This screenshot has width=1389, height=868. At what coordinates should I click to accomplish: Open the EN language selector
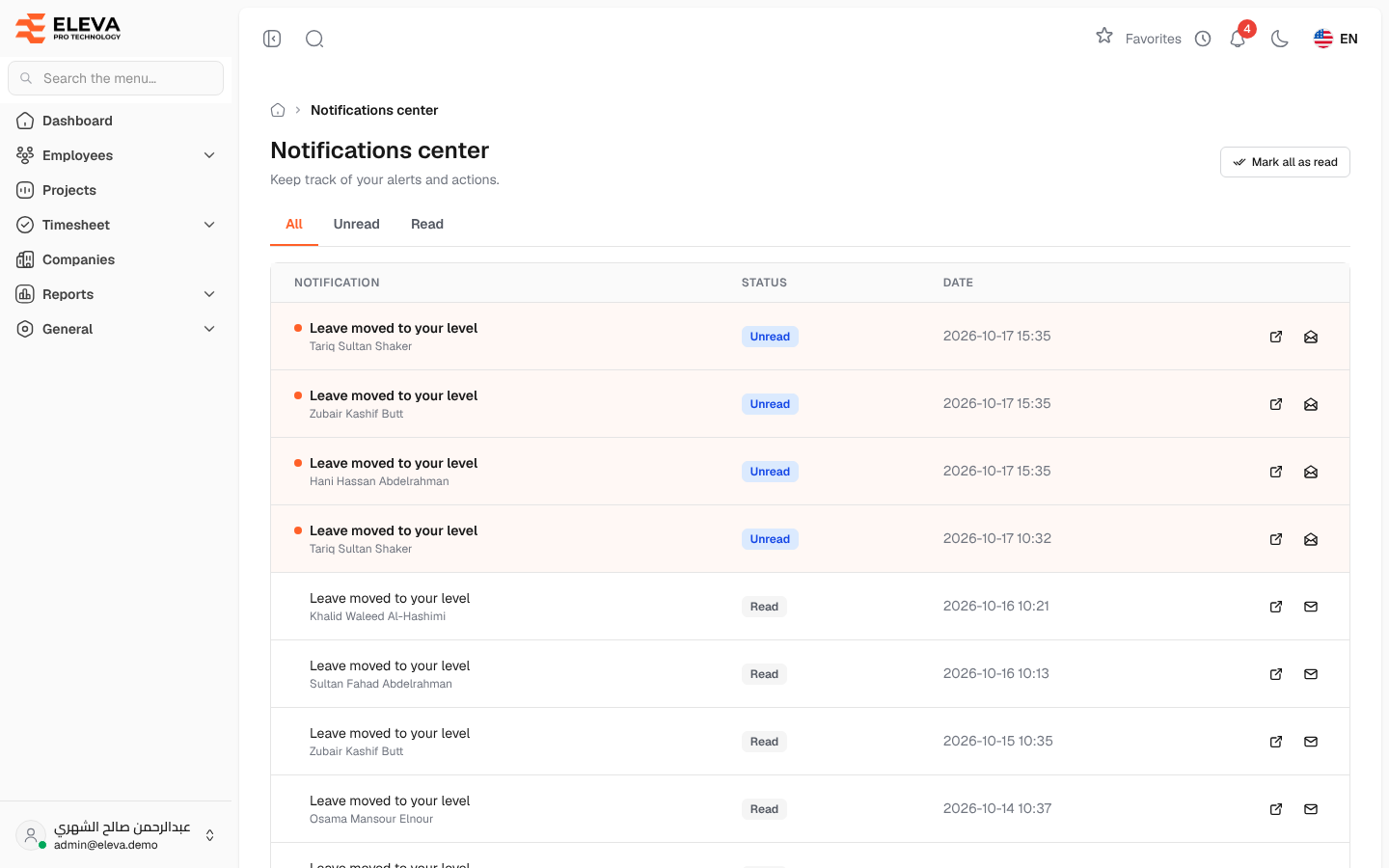[1336, 39]
